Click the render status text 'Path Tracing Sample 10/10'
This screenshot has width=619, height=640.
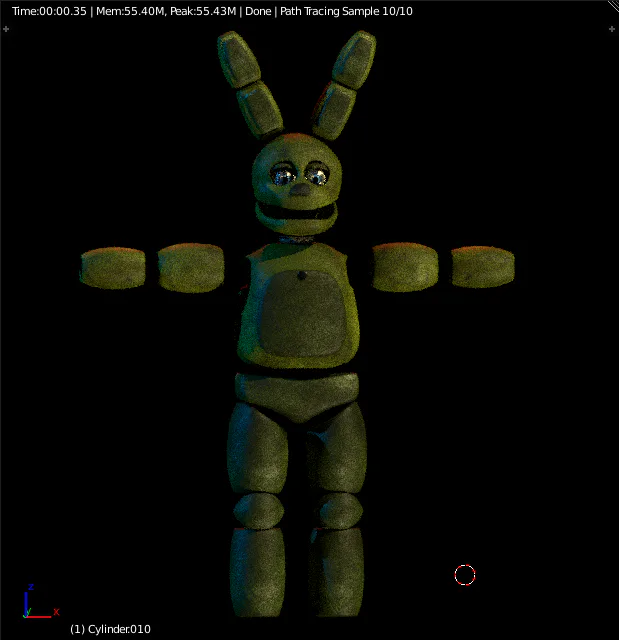(x=346, y=11)
